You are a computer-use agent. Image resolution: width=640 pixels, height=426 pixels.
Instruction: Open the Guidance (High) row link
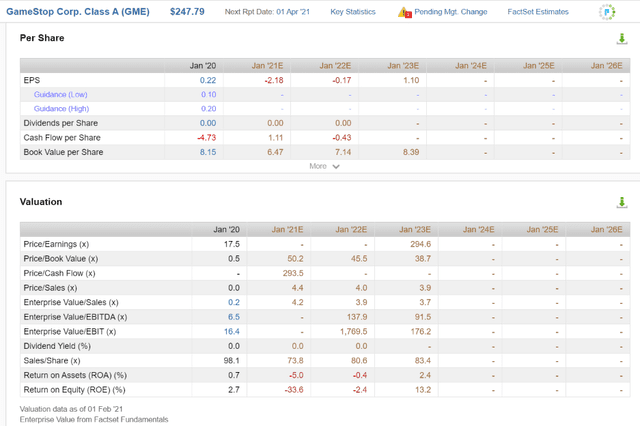pos(61,109)
